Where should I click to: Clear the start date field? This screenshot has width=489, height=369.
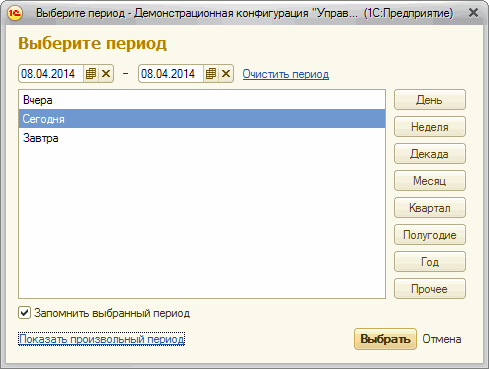pyautogui.click(x=106, y=74)
